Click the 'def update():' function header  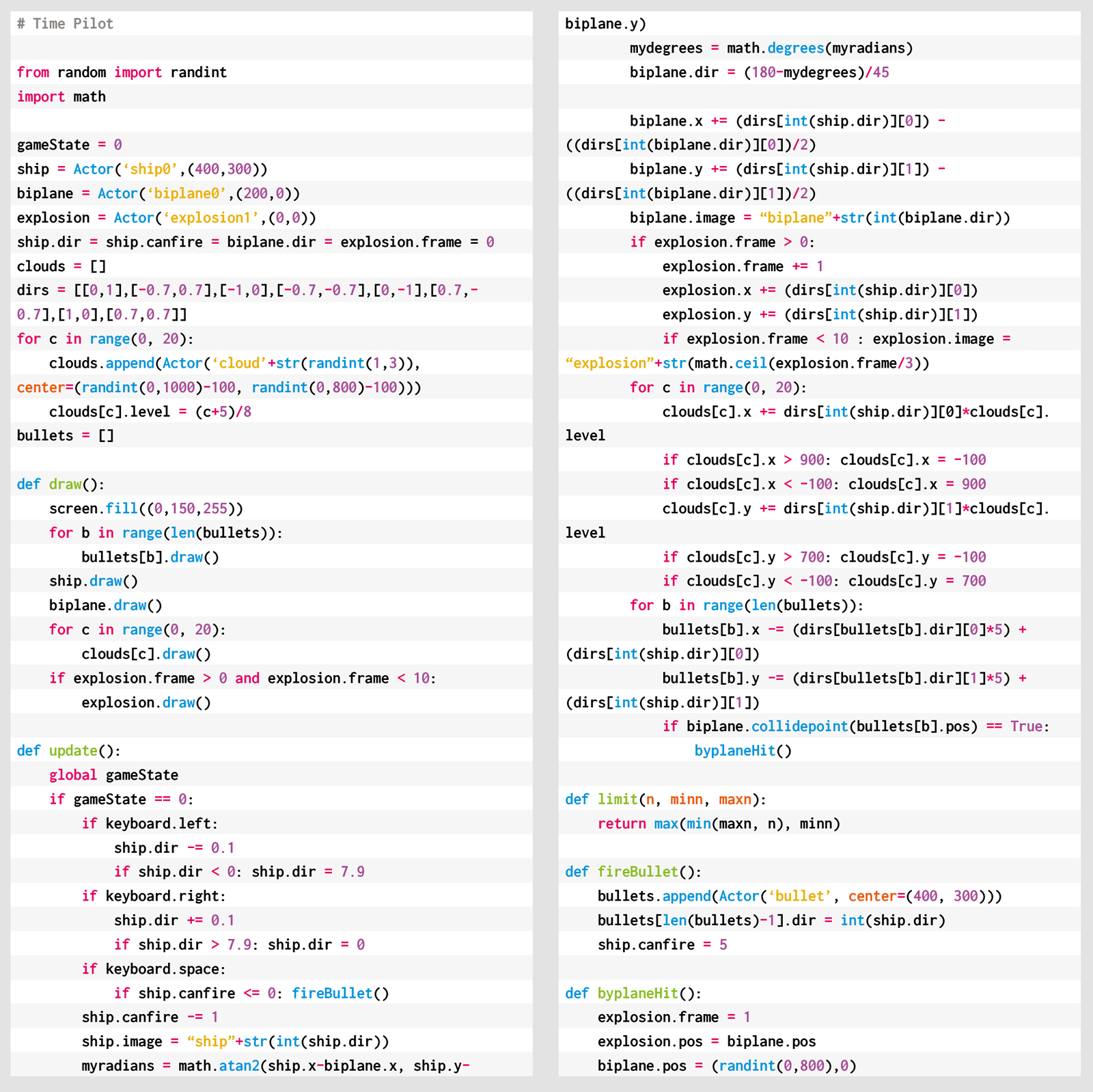(x=68, y=750)
